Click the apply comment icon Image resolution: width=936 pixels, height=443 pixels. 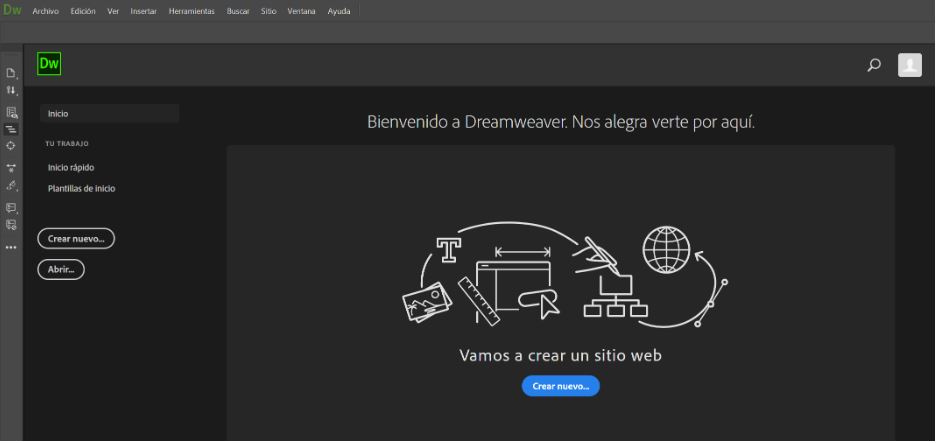pos(11,208)
